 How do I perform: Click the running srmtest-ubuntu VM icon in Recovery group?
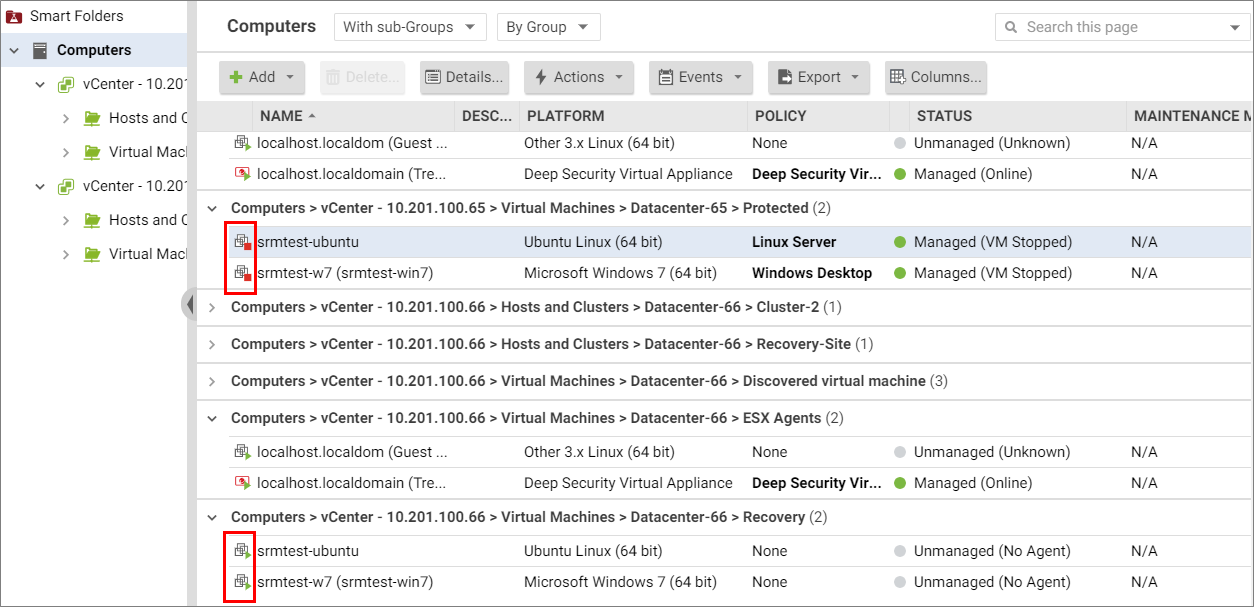[242, 551]
